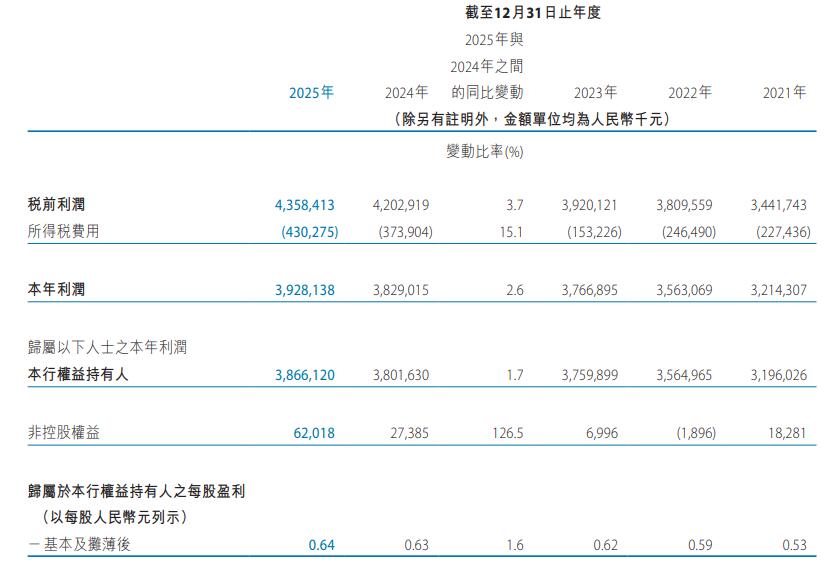The width and height of the screenshot is (833, 570).
Task: Click the 2025年 column header
Action: pos(311,92)
